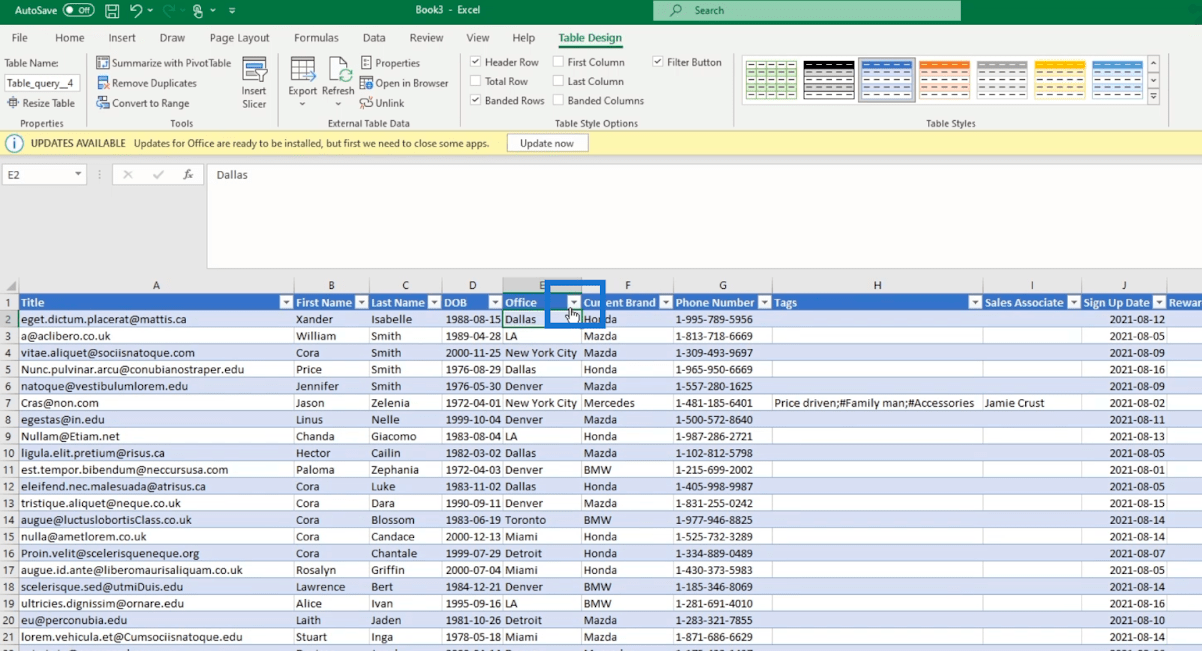1202x651 pixels.
Task: Enable the Banded Columns checkbox
Action: 559,100
